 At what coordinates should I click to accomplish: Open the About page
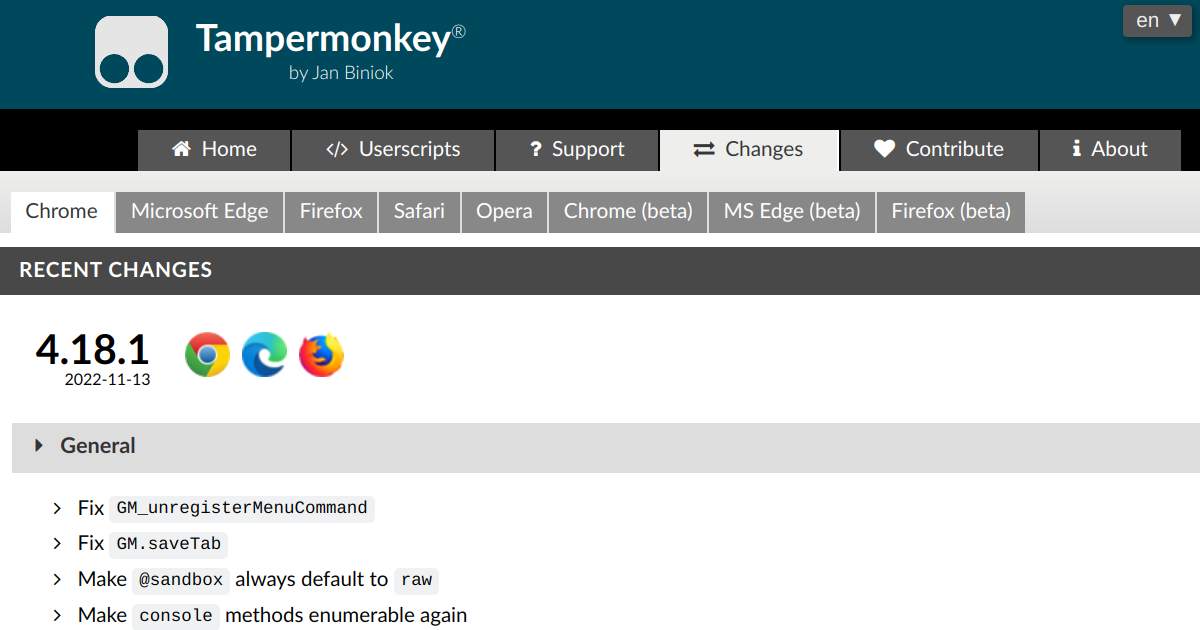(1110, 149)
